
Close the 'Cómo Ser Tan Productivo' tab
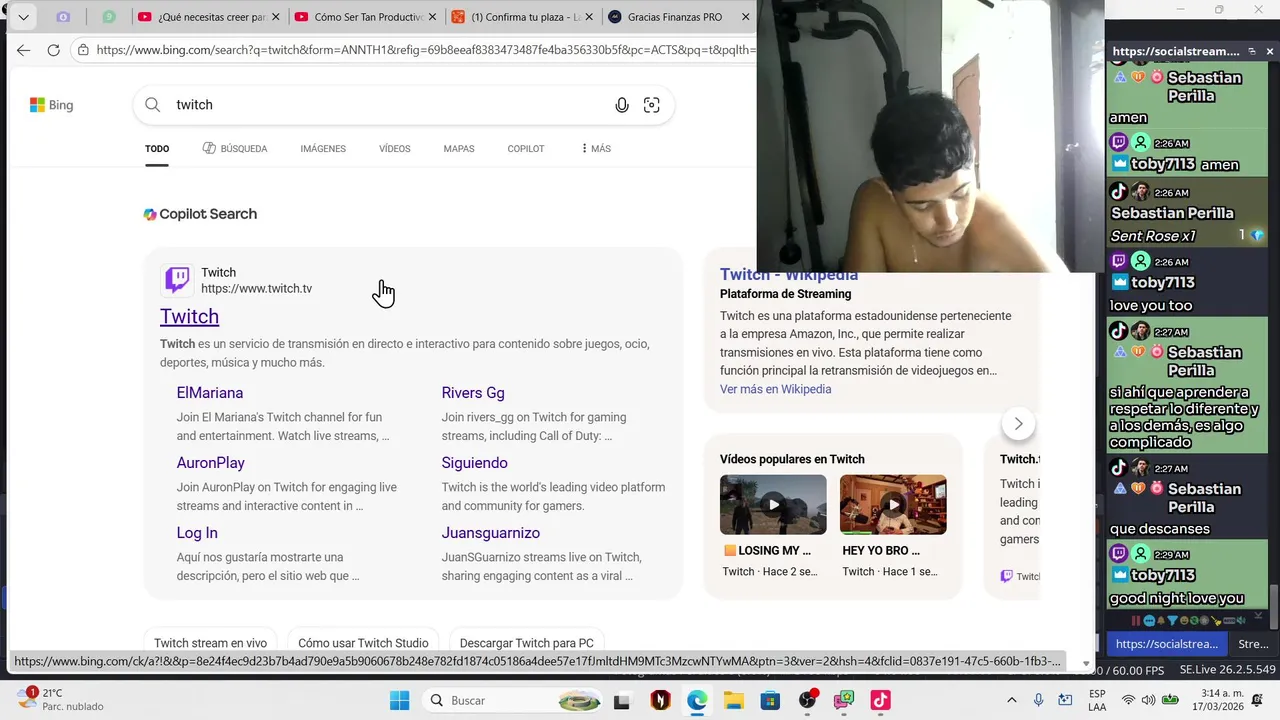tap(433, 17)
